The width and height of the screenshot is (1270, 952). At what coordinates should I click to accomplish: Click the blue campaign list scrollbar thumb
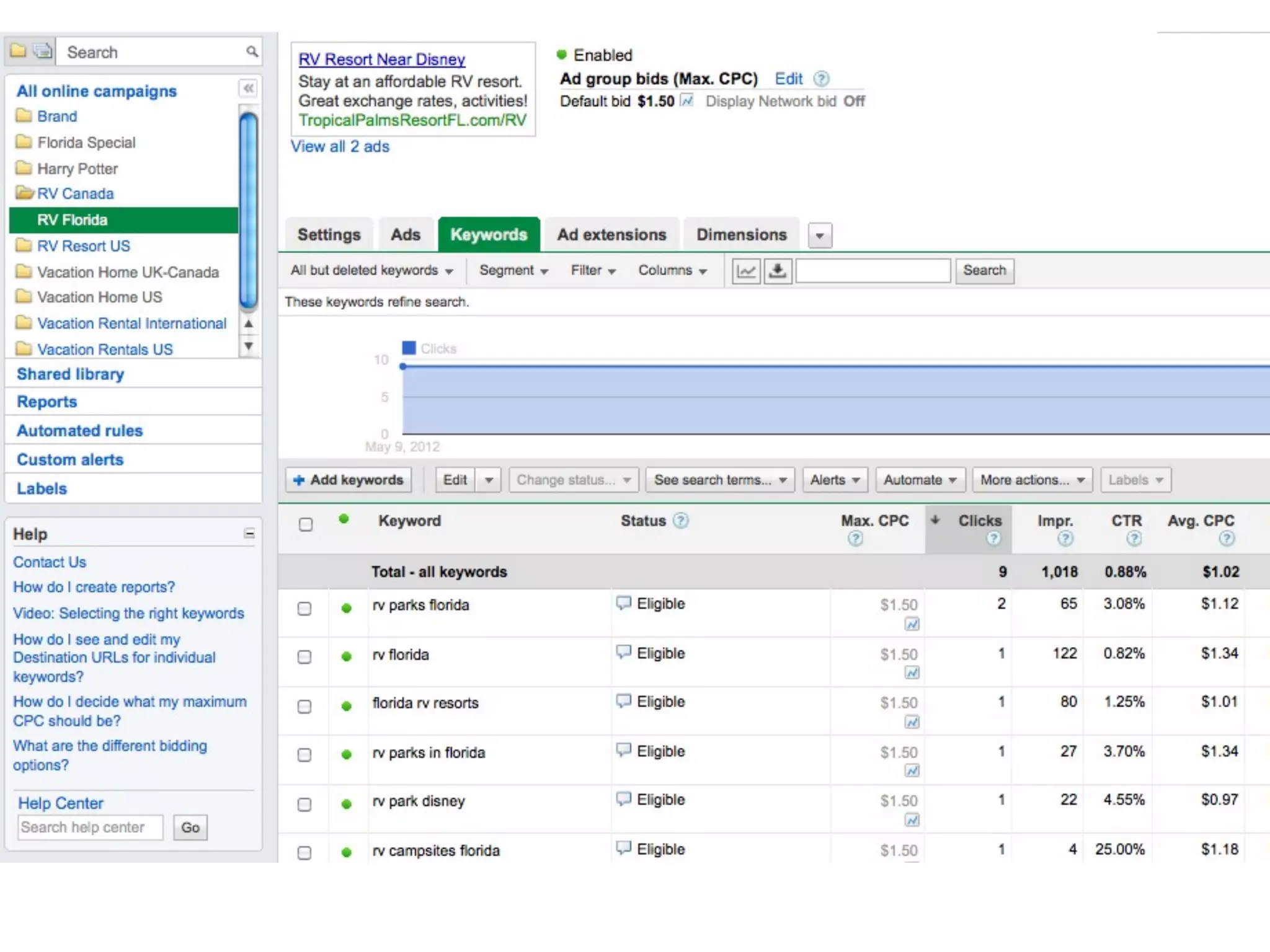pyautogui.click(x=248, y=211)
